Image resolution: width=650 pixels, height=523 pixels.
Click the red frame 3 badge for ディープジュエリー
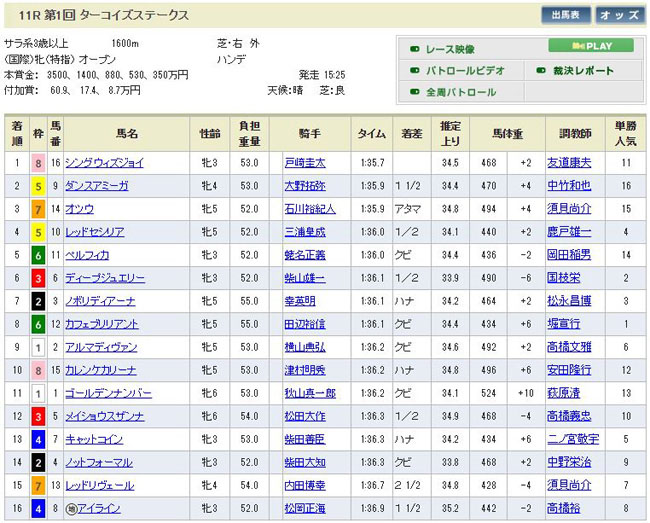coord(38,278)
